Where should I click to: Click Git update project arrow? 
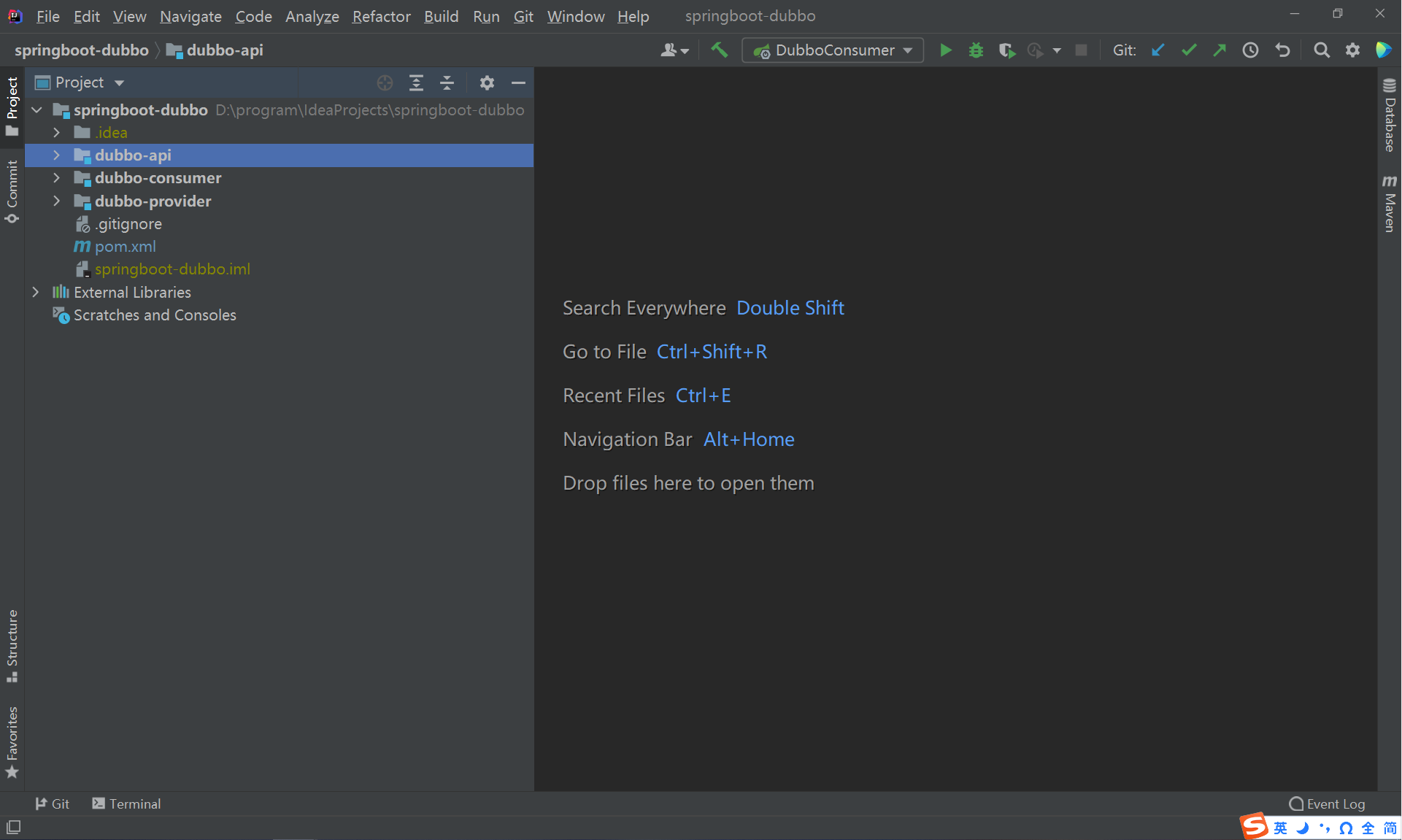click(x=1158, y=50)
